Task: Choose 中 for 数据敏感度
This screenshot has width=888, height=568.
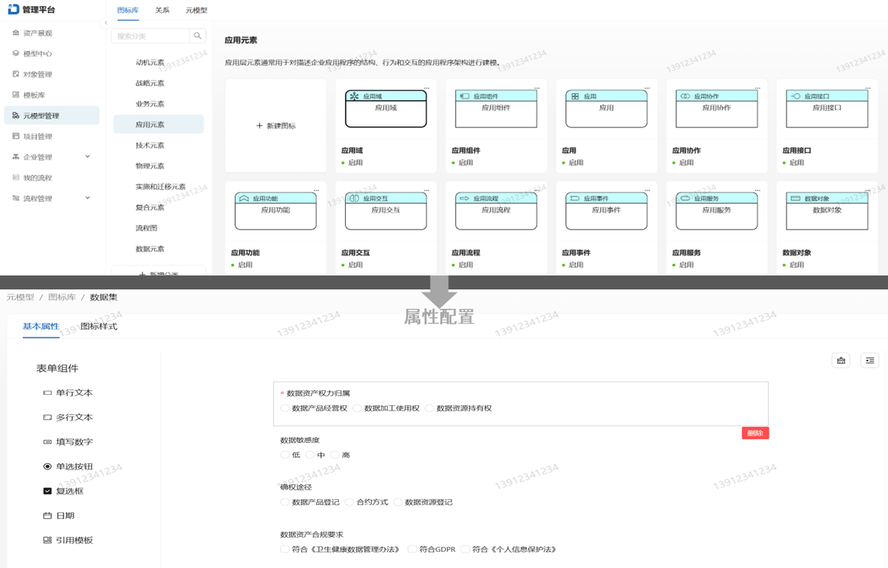Action: pos(310,455)
